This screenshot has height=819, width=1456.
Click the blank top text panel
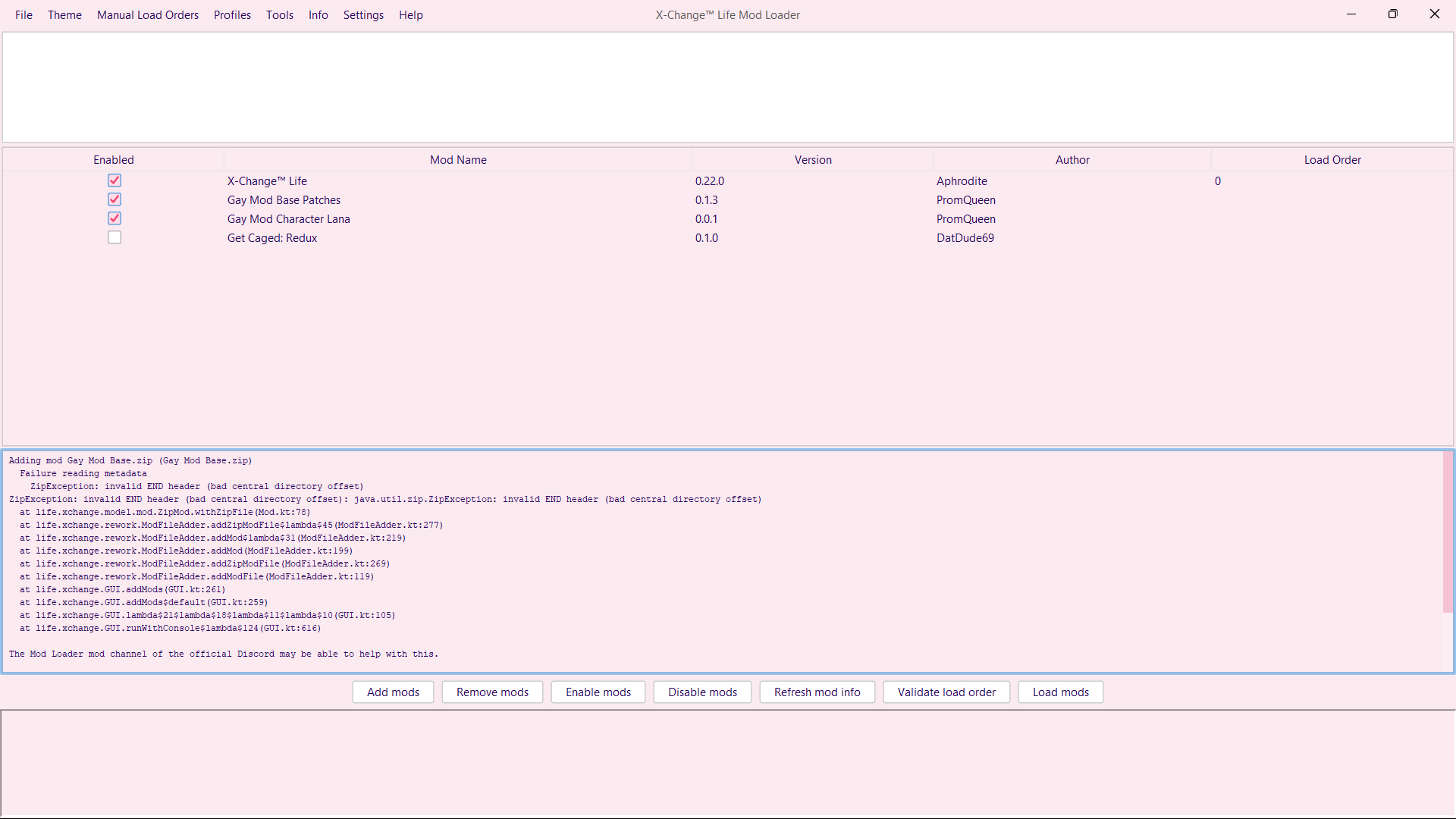coord(728,86)
